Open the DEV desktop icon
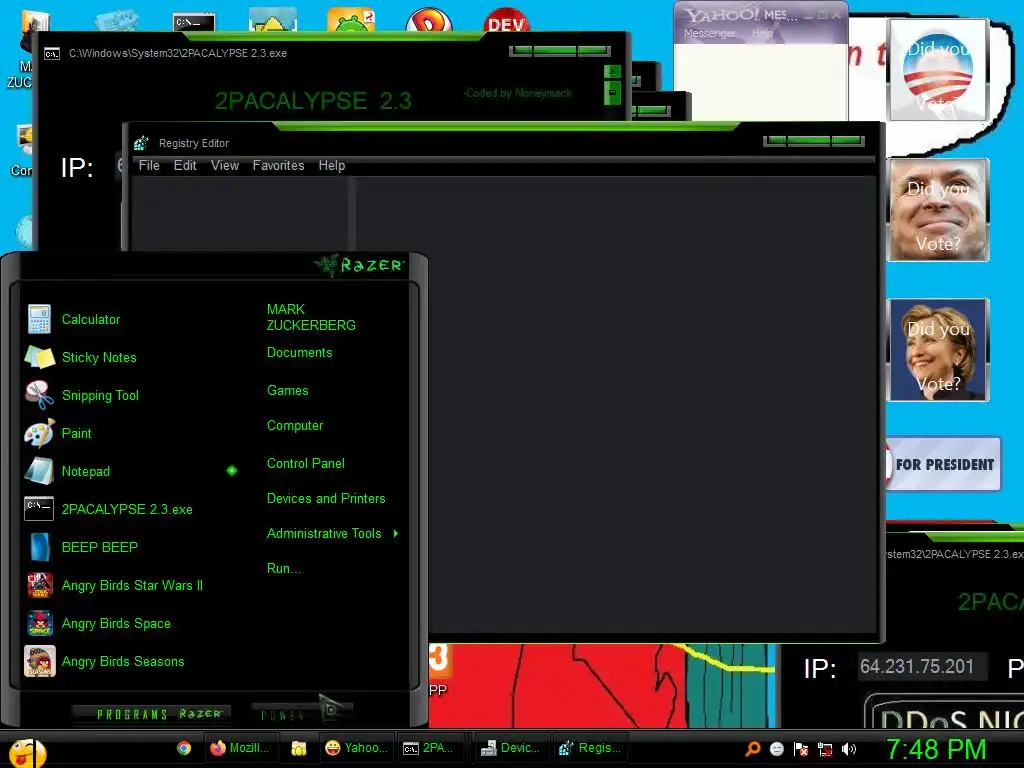The height and width of the screenshot is (768, 1024). click(507, 20)
